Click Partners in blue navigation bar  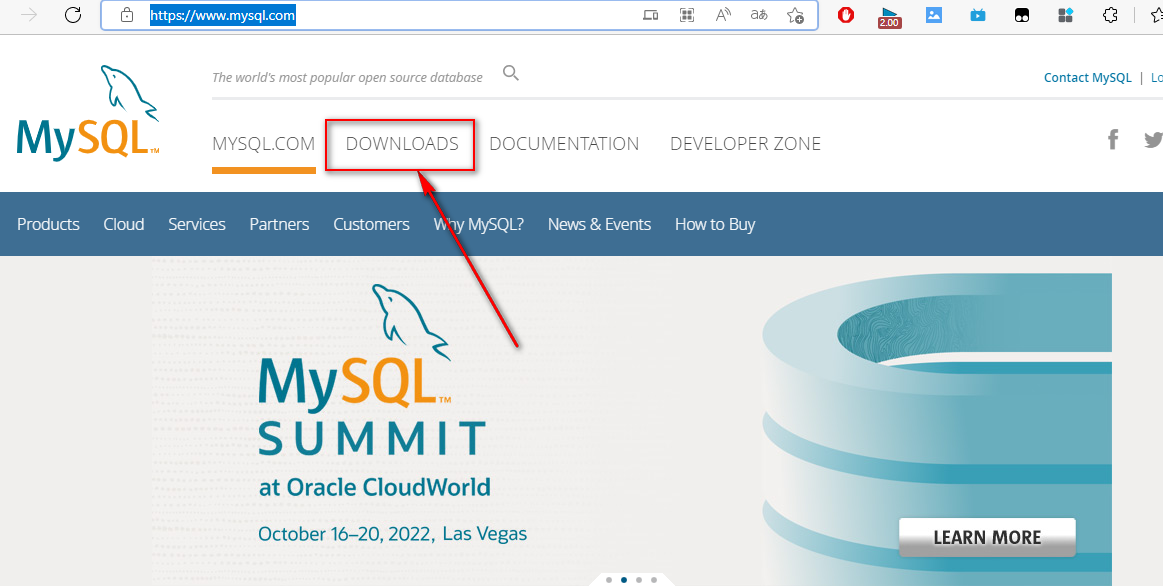pyautogui.click(x=280, y=224)
